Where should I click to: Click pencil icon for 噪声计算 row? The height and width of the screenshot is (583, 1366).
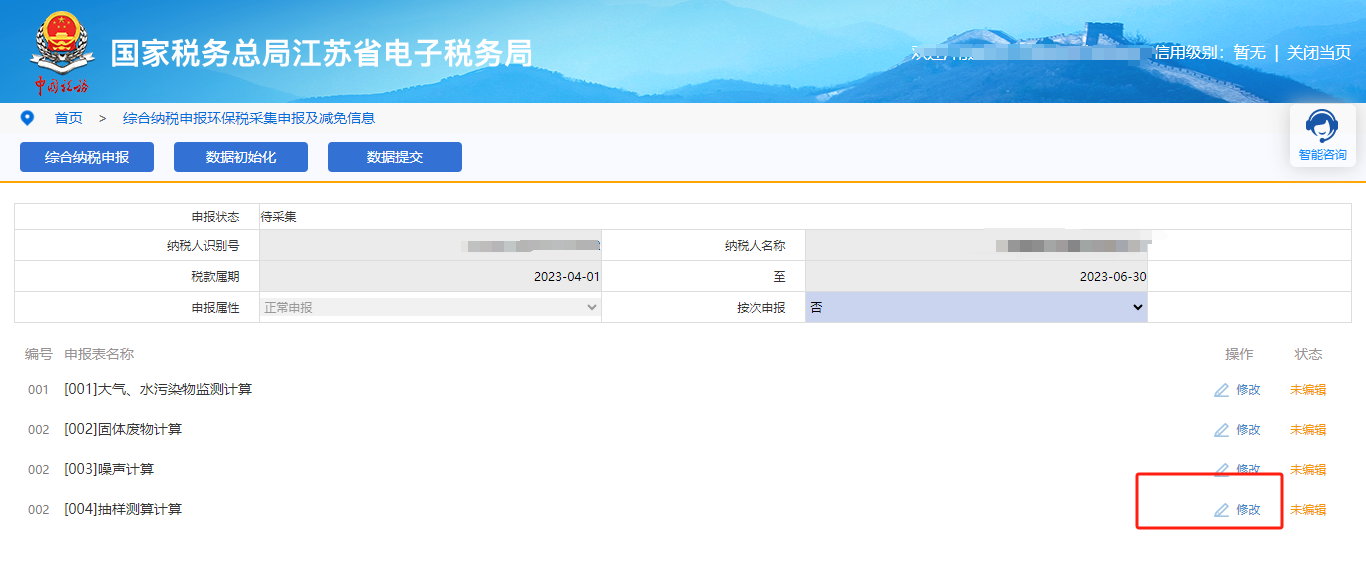pos(1221,470)
